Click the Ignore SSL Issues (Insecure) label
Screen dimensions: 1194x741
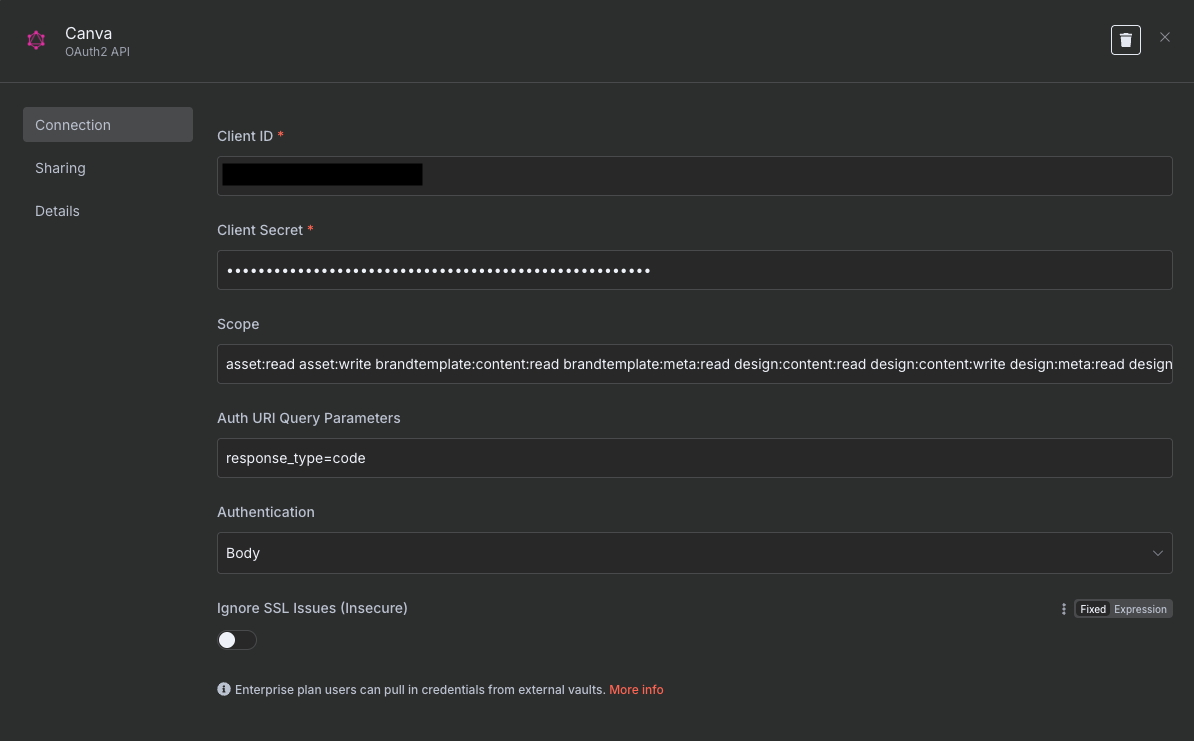point(312,608)
